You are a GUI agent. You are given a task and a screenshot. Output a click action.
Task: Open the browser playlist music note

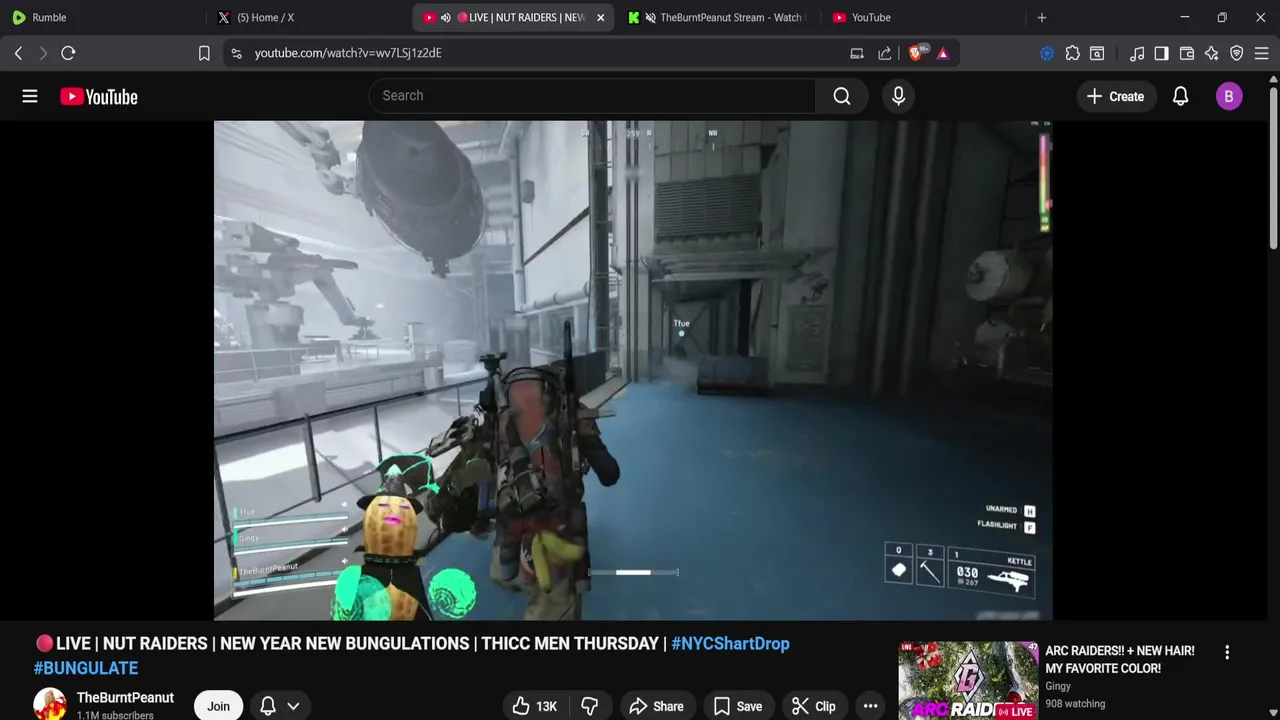(x=1137, y=53)
